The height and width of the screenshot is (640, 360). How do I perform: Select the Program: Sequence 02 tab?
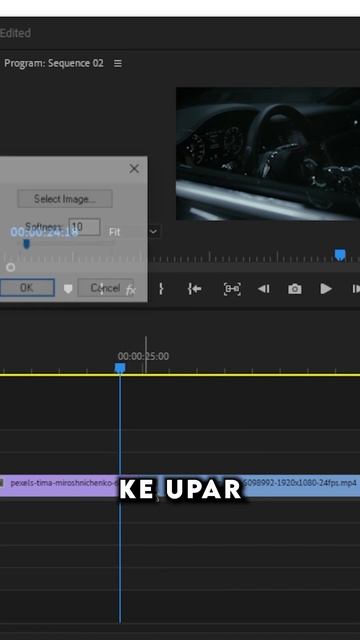(53, 63)
